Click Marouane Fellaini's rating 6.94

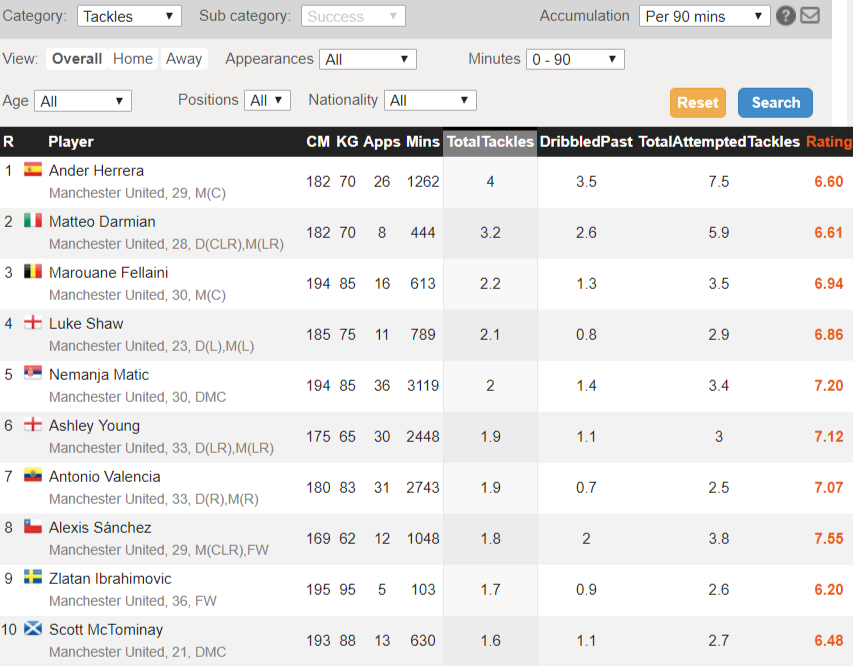pyautogui.click(x=829, y=284)
